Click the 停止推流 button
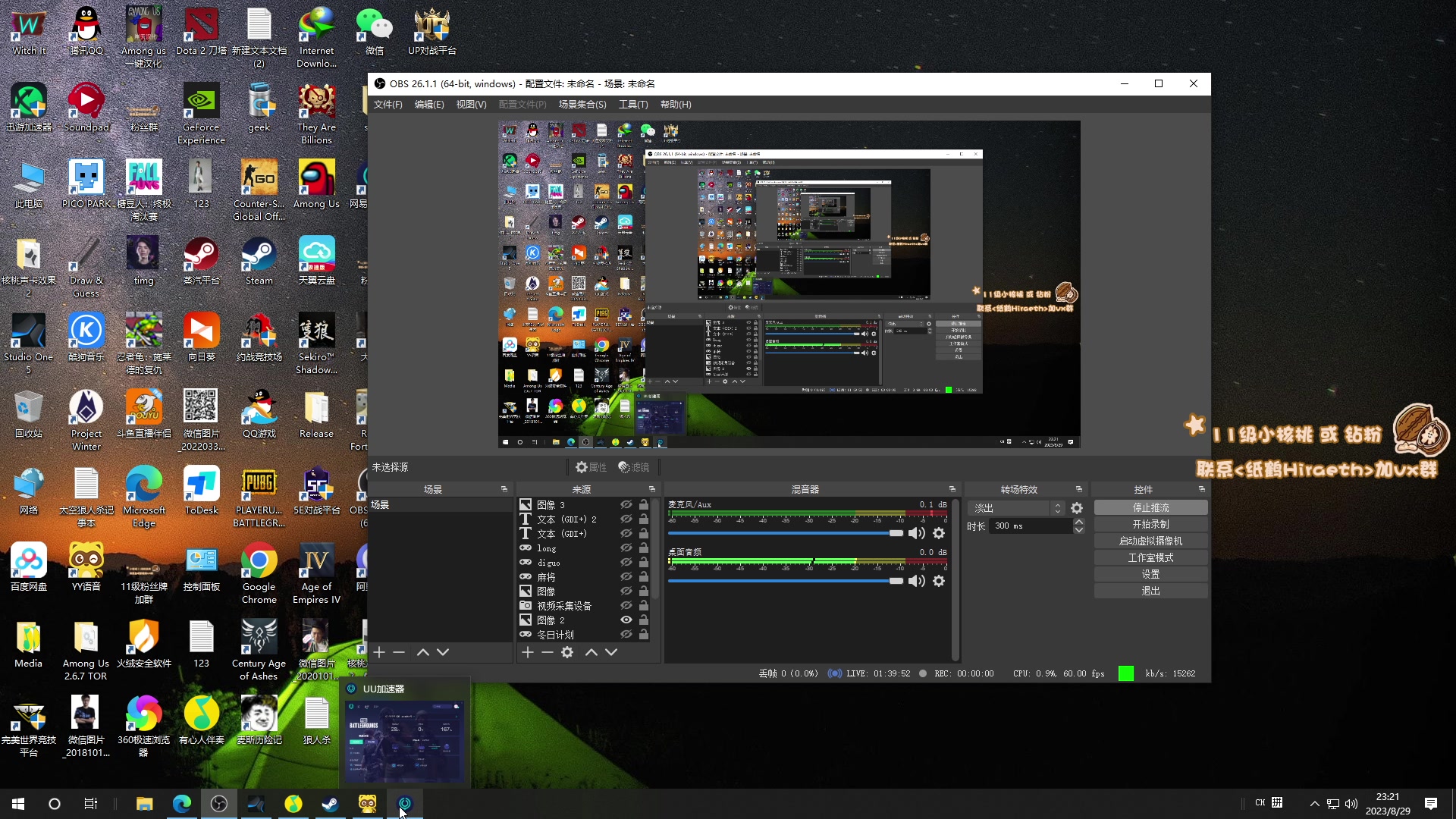 coord(1150,507)
